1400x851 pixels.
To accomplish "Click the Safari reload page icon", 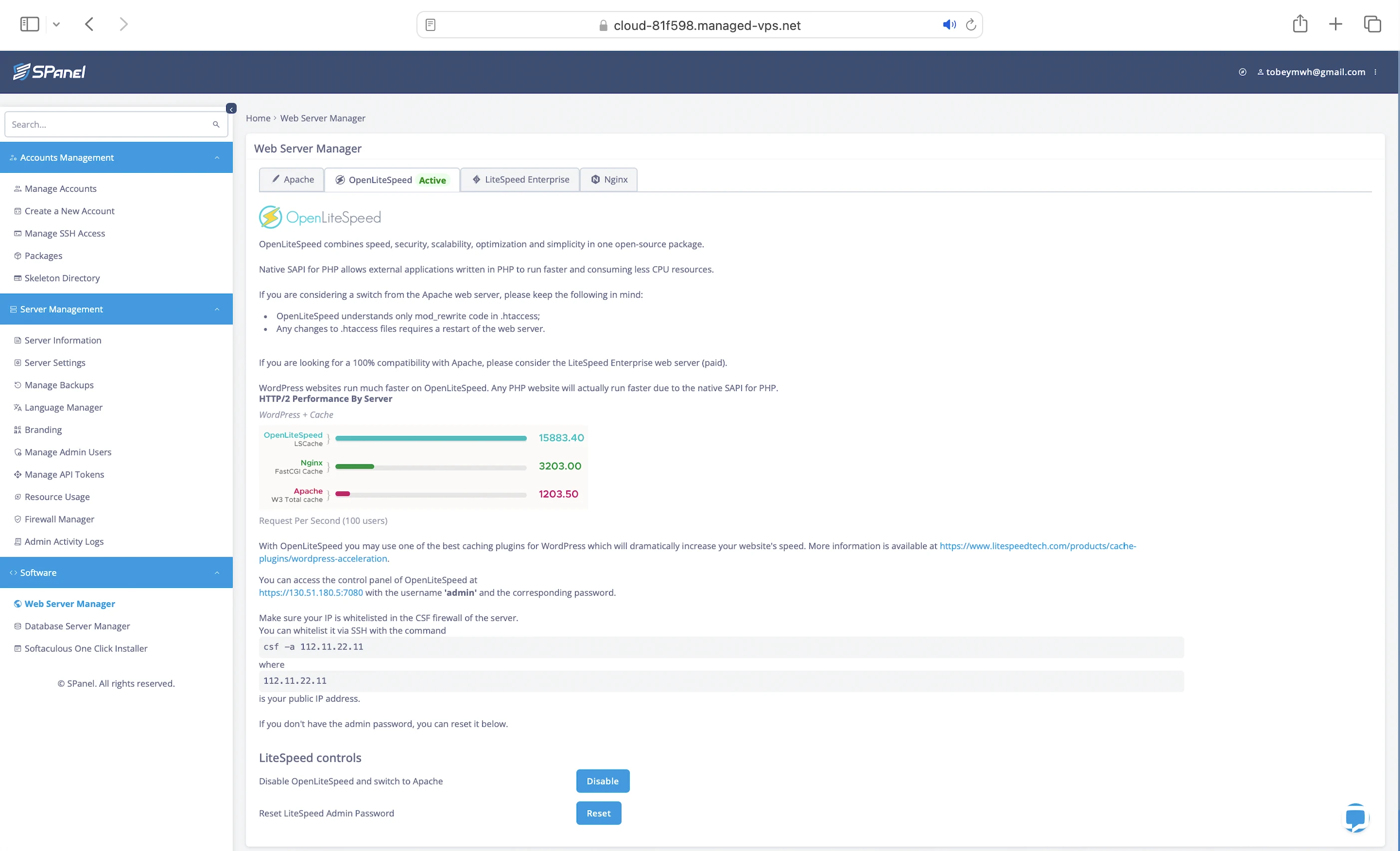I will click(x=971, y=25).
